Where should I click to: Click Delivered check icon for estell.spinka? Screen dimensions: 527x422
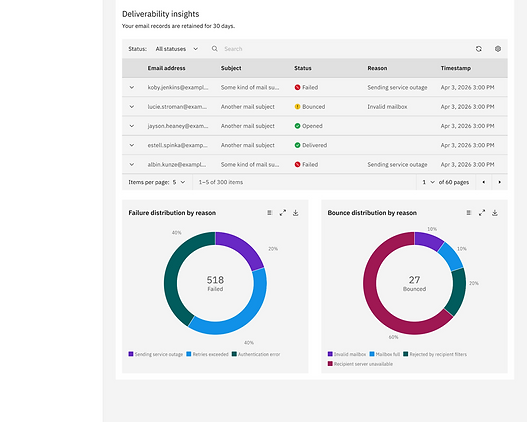tap(297, 145)
